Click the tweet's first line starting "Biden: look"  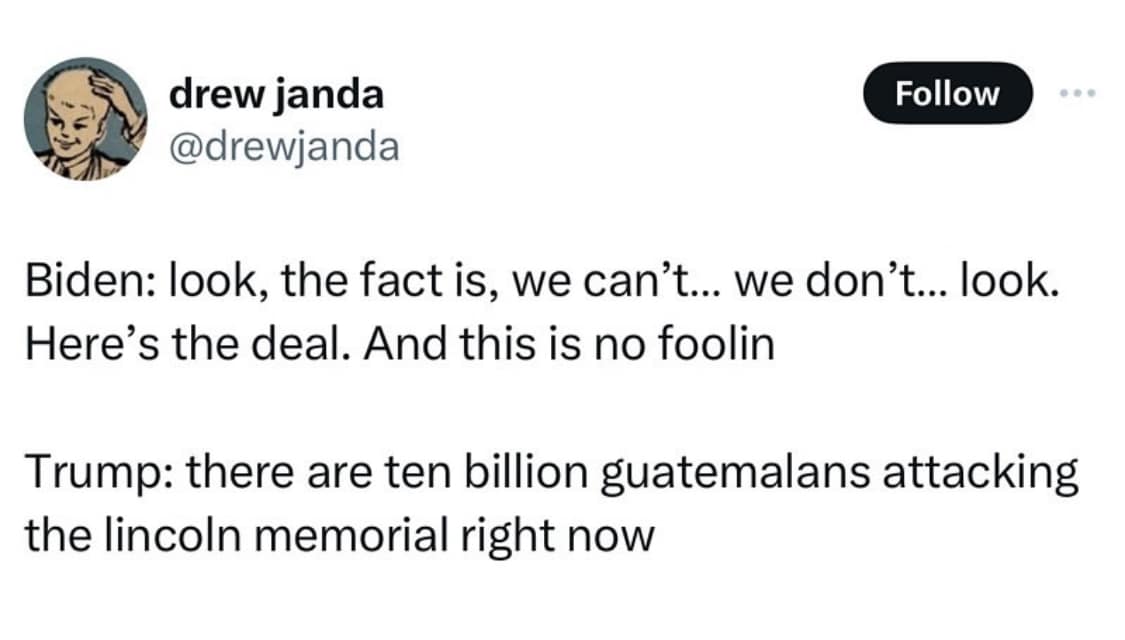(x=539, y=285)
